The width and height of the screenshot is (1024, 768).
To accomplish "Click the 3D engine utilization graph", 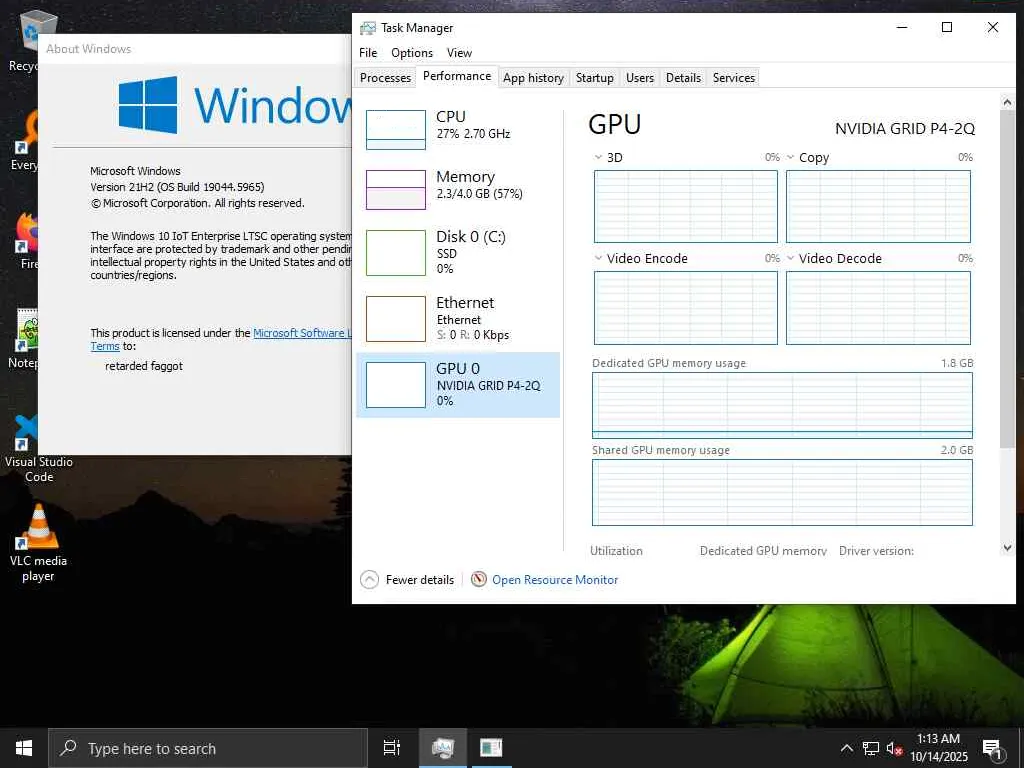I will click(686, 206).
